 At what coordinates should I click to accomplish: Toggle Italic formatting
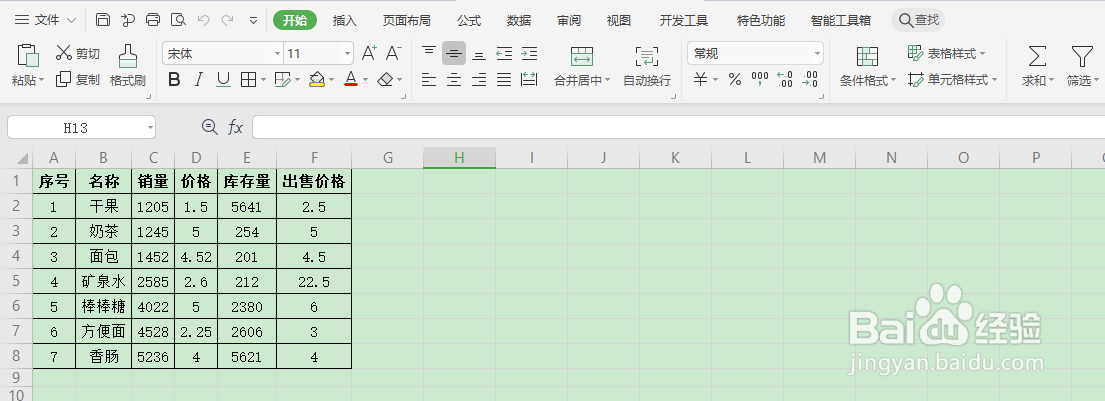point(199,80)
